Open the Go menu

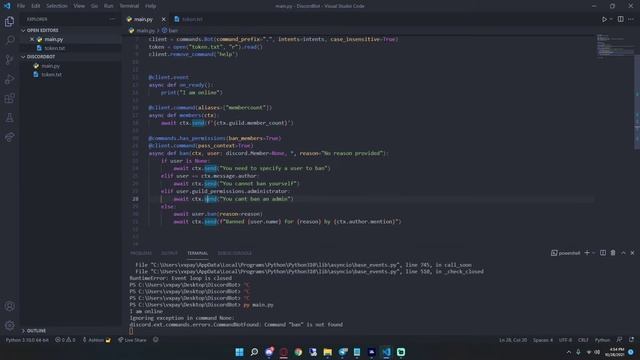(94, 6)
